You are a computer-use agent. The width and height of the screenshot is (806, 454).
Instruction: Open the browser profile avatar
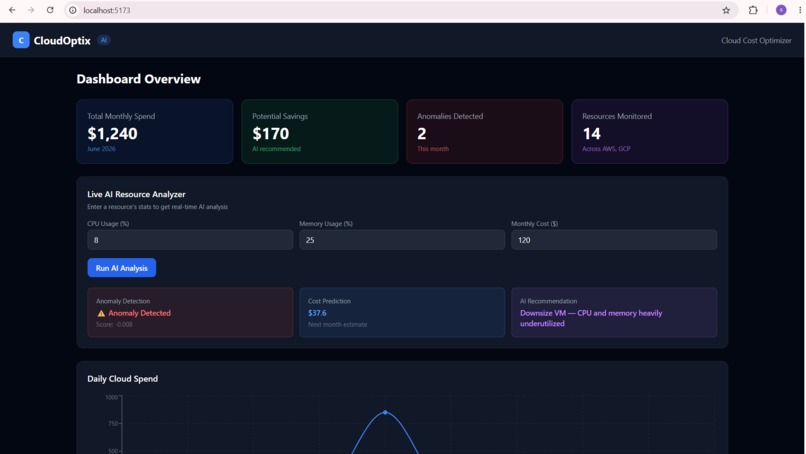point(781,10)
